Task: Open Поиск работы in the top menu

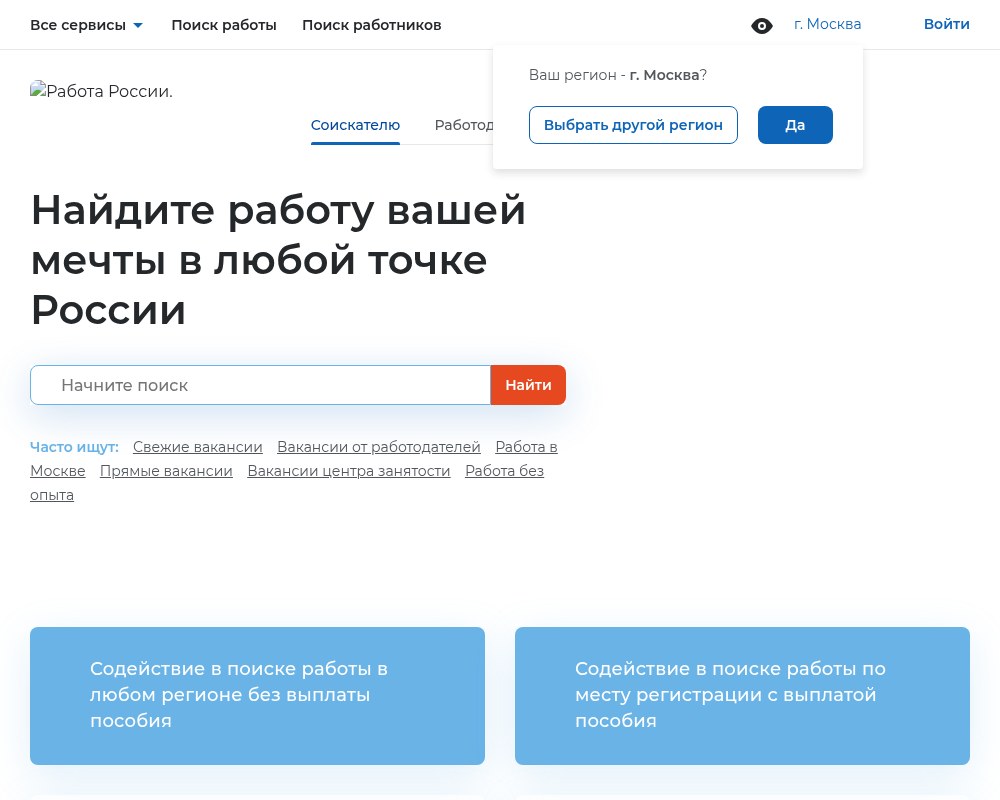Action: click(224, 25)
